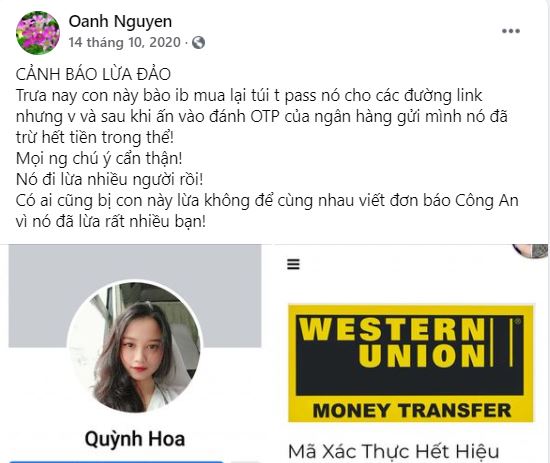Open the hamburger menu above Western Union logo

[293, 264]
